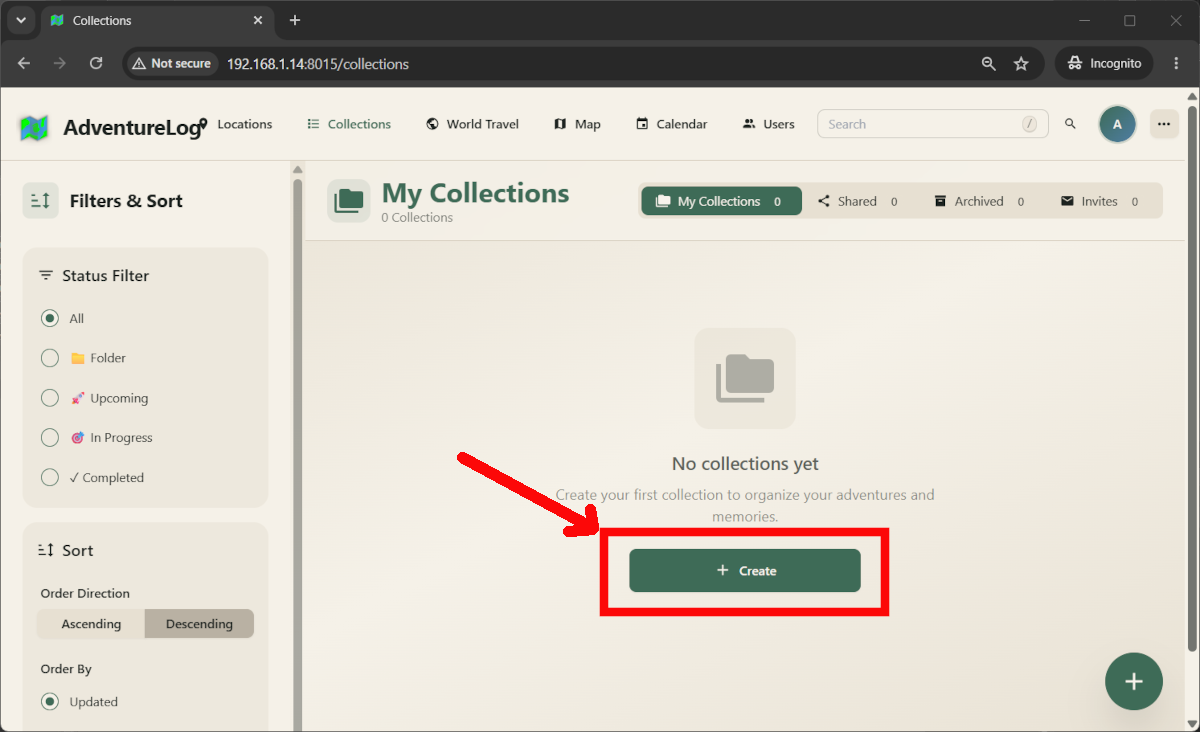Click the Order By label
The height and width of the screenshot is (732, 1200).
pyautogui.click(x=66, y=669)
